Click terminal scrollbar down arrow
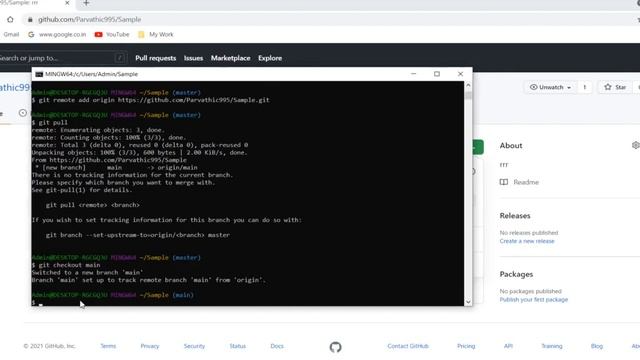Image resolution: width=640 pixels, height=360 pixels. coord(468,302)
